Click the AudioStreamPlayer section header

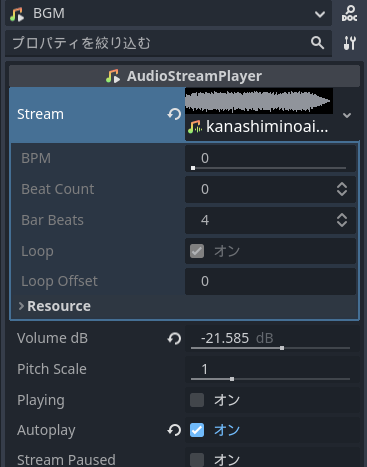coord(184,76)
